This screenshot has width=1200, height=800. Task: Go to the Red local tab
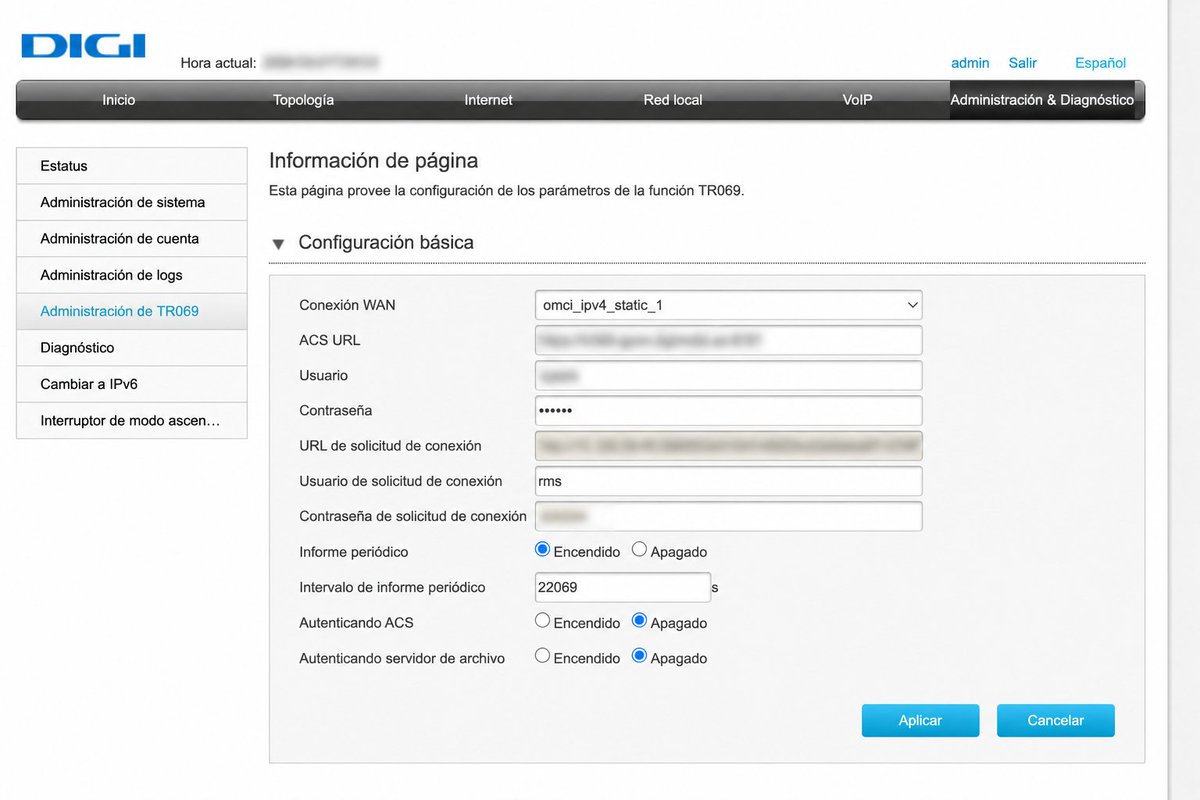pos(673,100)
